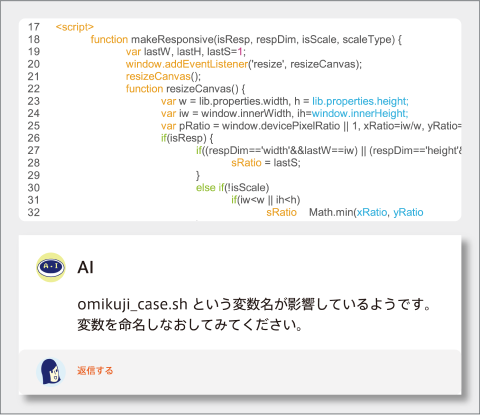Image resolution: width=480 pixels, height=415 pixels.
Task: Select line number 17 in the code
Action: [34, 27]
